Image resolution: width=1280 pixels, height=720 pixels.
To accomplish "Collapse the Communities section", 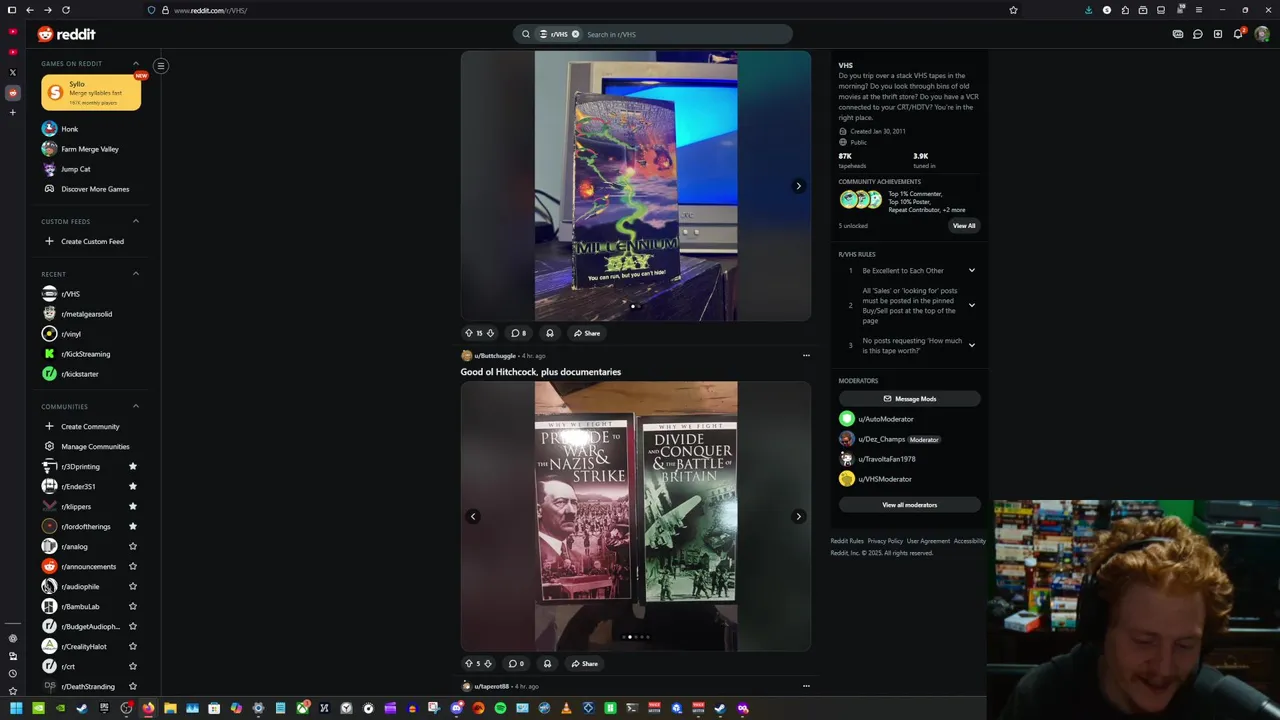I will click(136, 406).
